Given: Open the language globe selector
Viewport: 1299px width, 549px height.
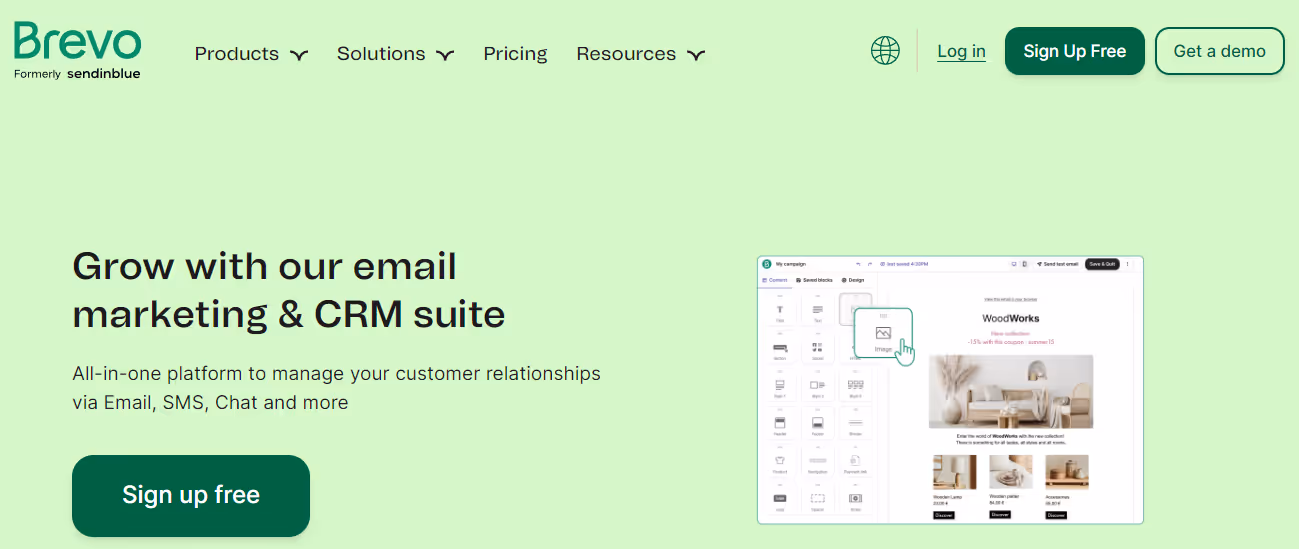Looking at the screenshot, I should tap(885, 51).
